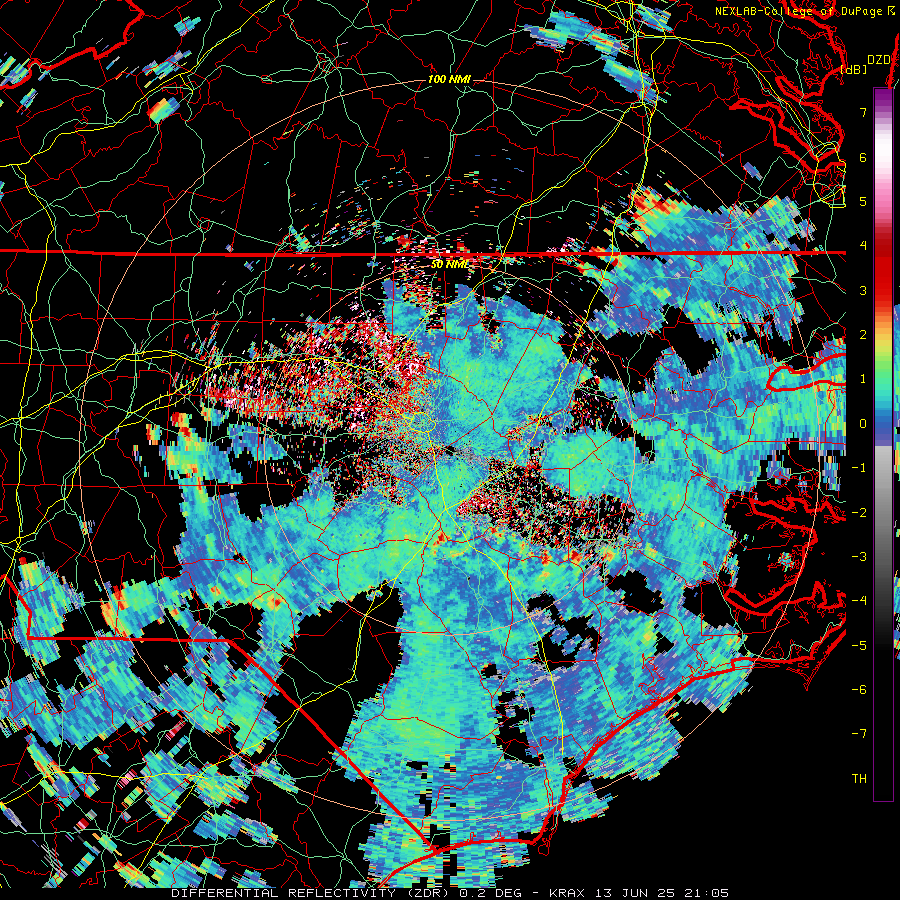This screenshot has height=900, width=900.
Task: Click the 0 scale value
Action: tap(863, 424)
